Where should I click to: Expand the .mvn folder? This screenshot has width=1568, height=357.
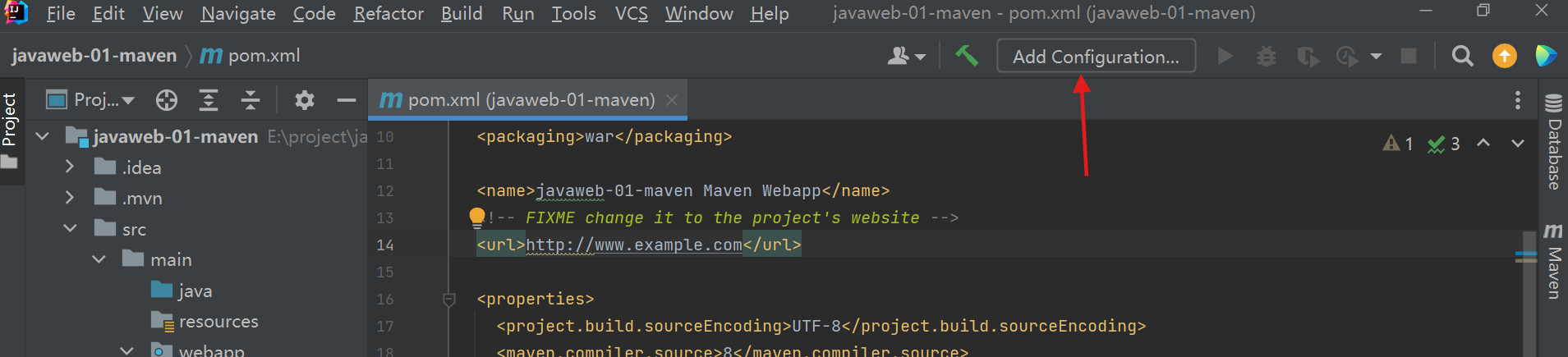pos(70,198)
